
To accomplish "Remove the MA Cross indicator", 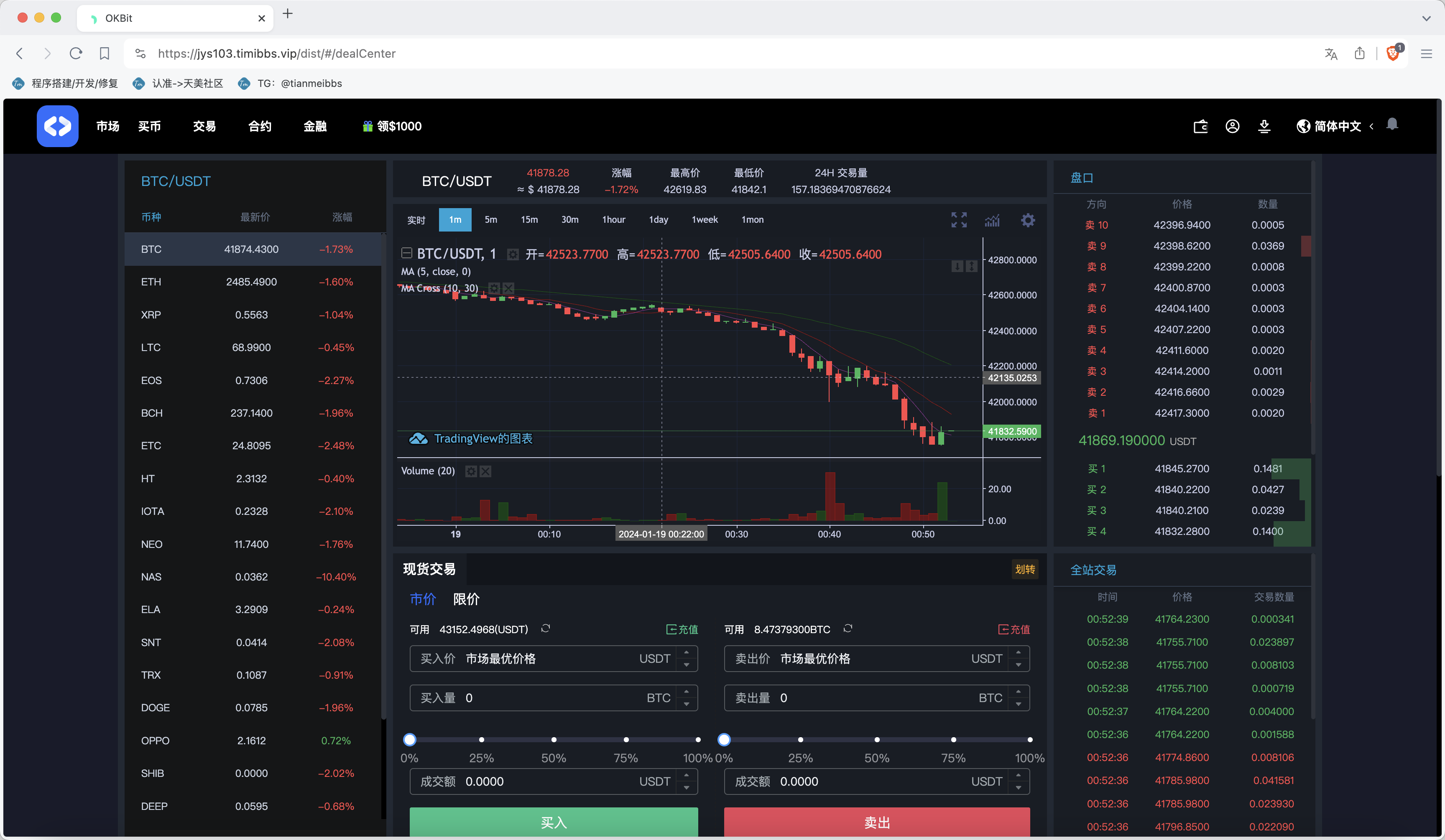I will (508, 288).
